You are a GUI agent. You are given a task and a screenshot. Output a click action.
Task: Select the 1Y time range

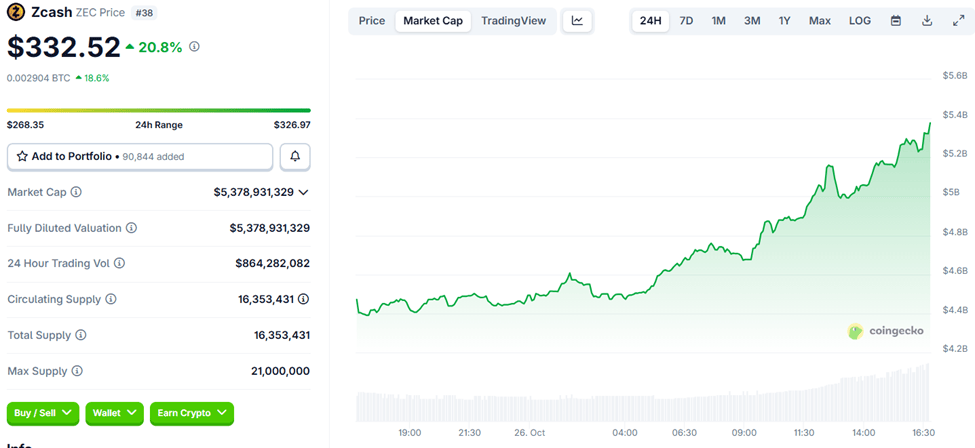[x=784, y=21]
